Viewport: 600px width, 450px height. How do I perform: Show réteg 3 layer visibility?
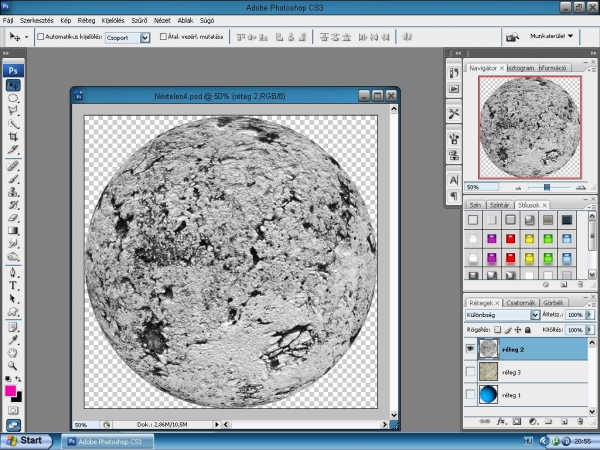click(470, 372)
